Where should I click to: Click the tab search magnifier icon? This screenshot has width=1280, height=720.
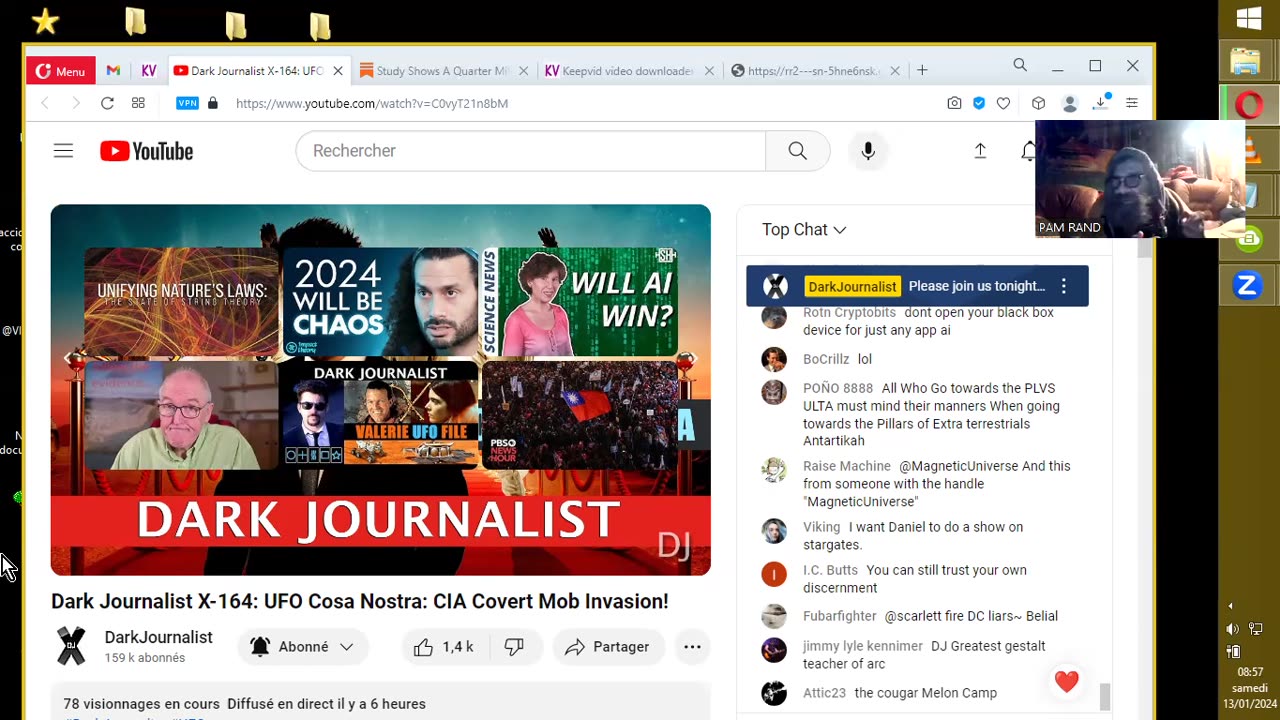[x=1020, y=65]
